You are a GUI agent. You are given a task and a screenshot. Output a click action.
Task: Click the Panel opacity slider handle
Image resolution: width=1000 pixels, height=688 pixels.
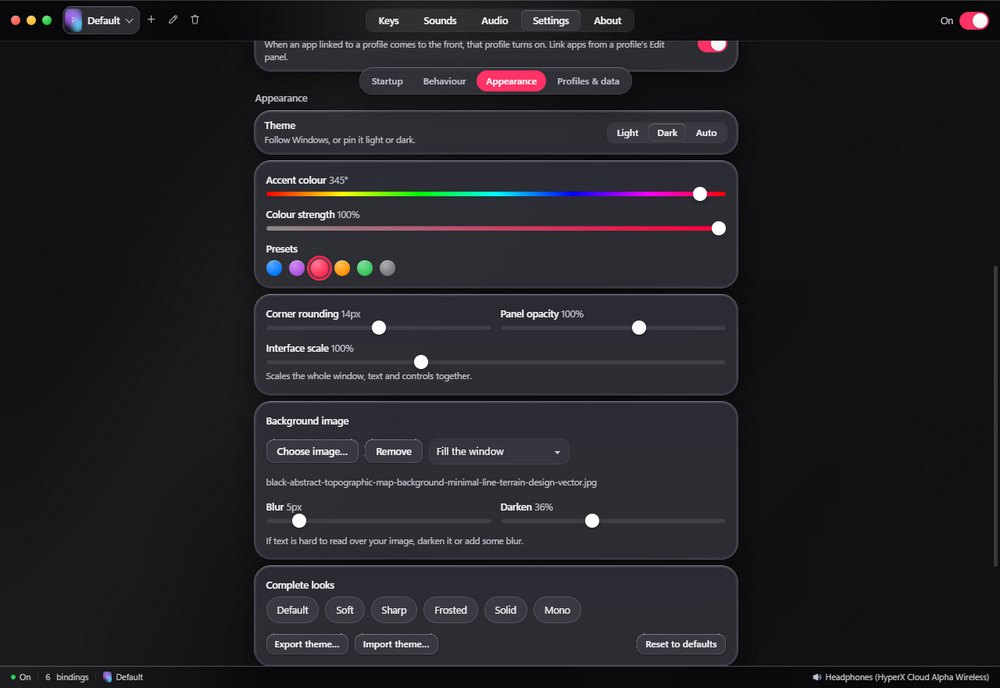[x=638, y=328]
